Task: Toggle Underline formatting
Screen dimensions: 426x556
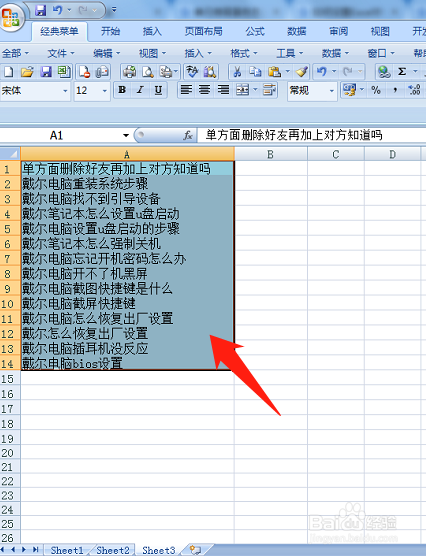Action: pyautogui.click(x=158, y=90)
